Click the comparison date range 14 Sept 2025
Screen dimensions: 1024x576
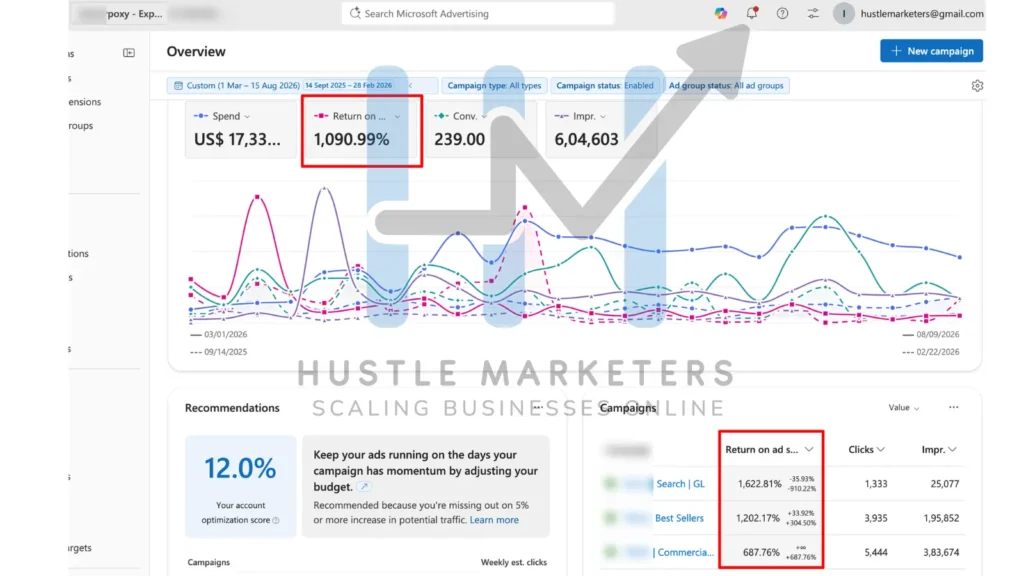349,86
